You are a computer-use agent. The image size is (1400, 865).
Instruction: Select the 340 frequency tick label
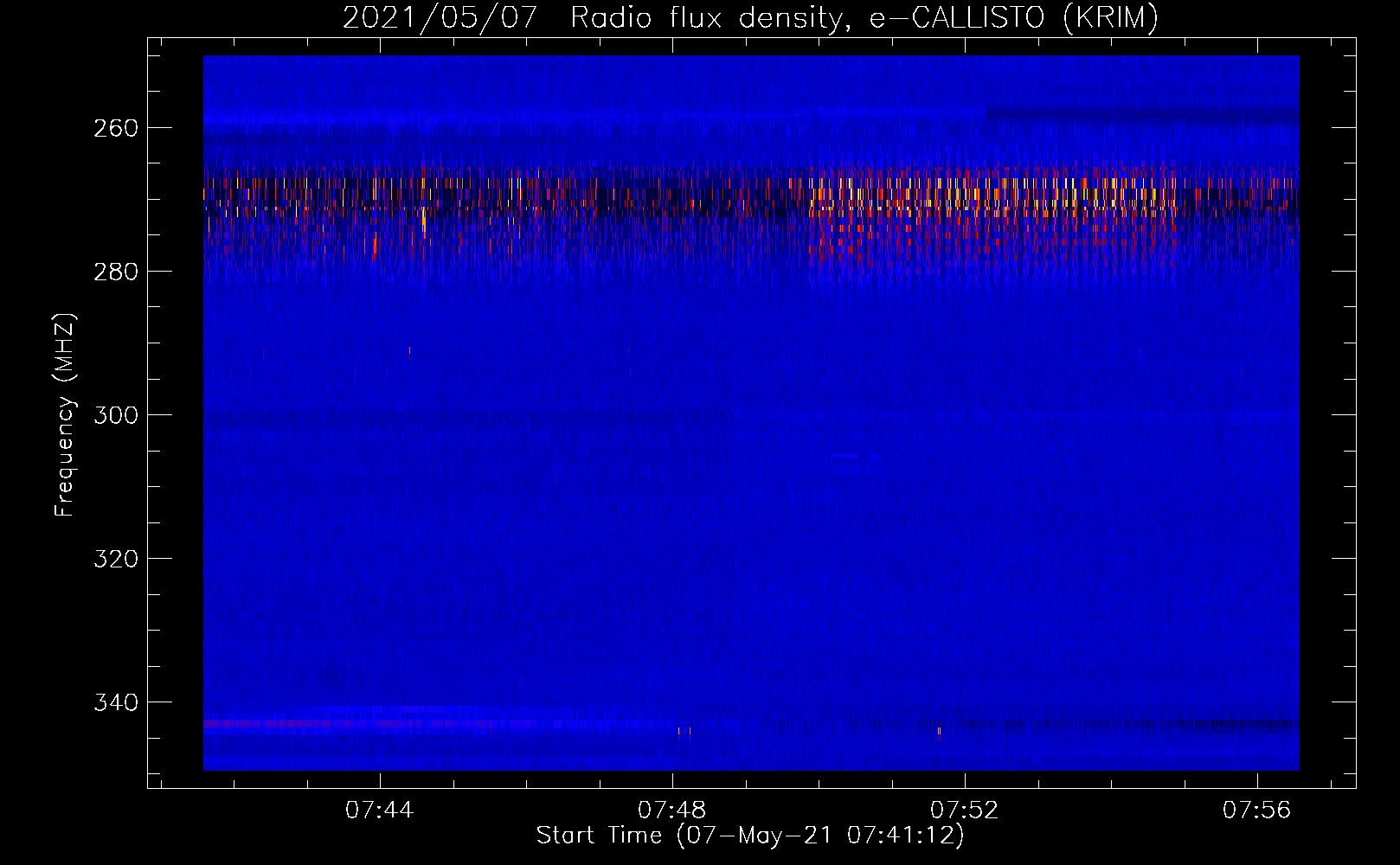pos(116,702)
